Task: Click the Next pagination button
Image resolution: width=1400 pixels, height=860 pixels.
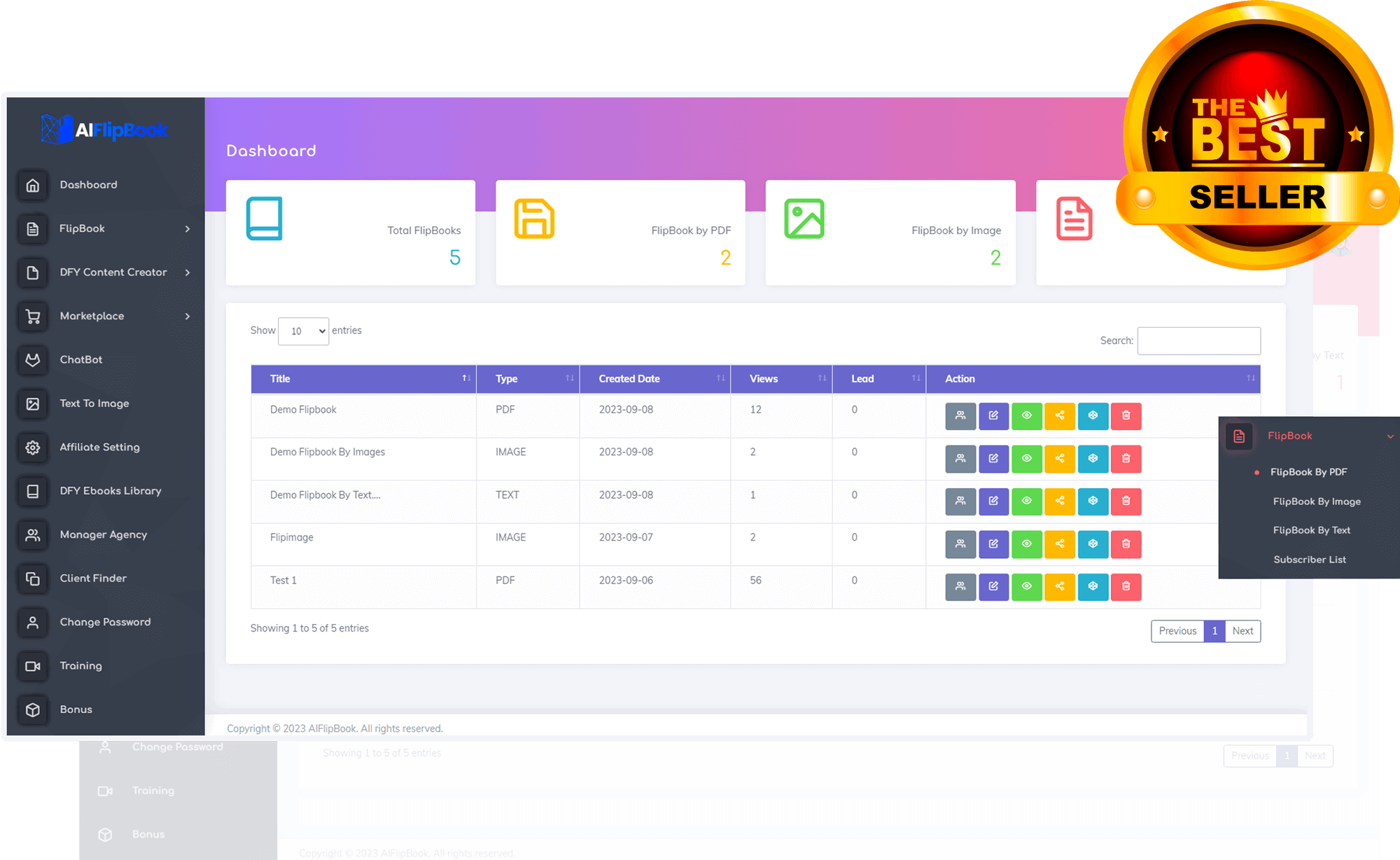Action: (x=1242, y=631)
